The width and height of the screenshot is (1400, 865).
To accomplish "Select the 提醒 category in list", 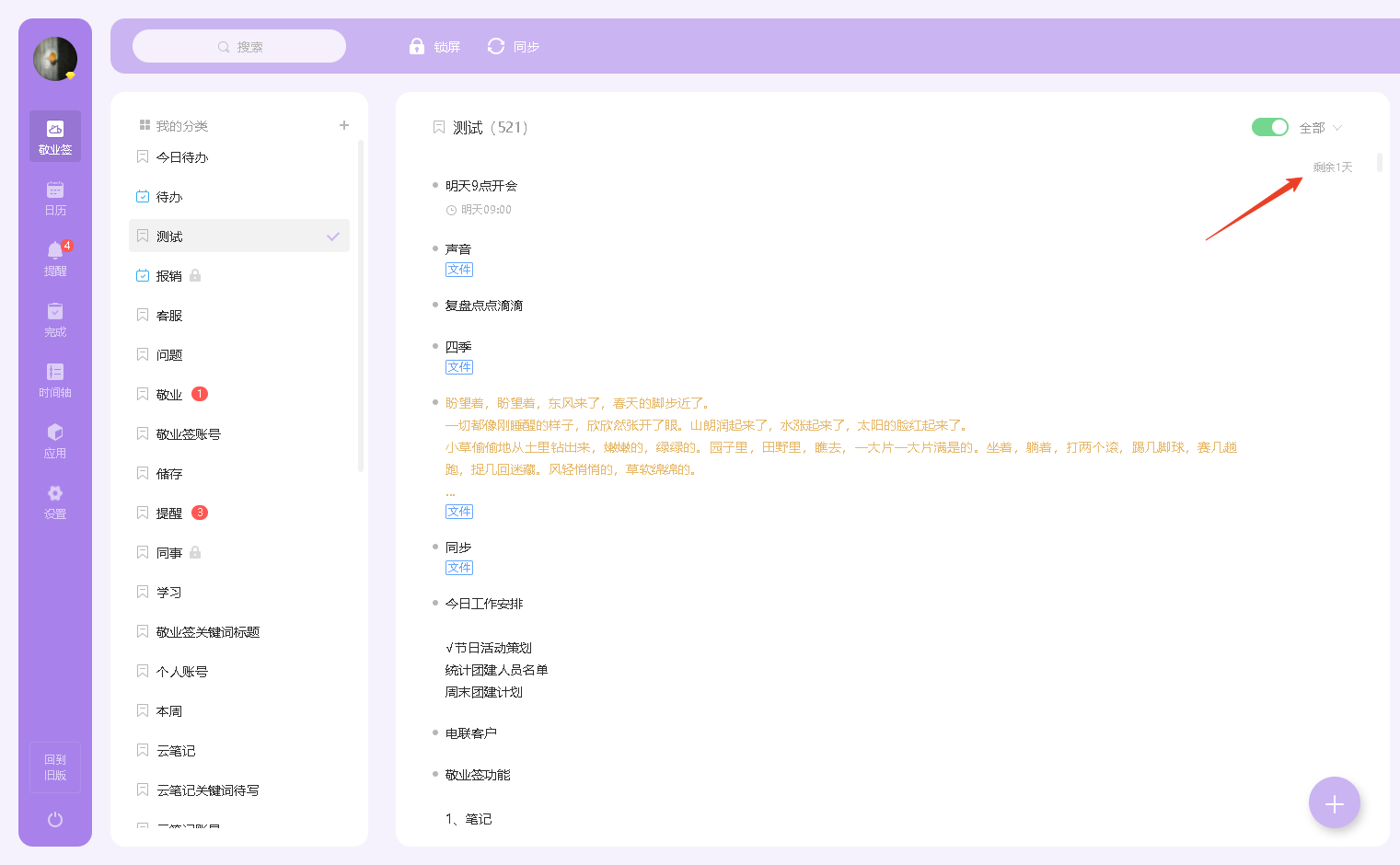I will click(x=239, y=513).
